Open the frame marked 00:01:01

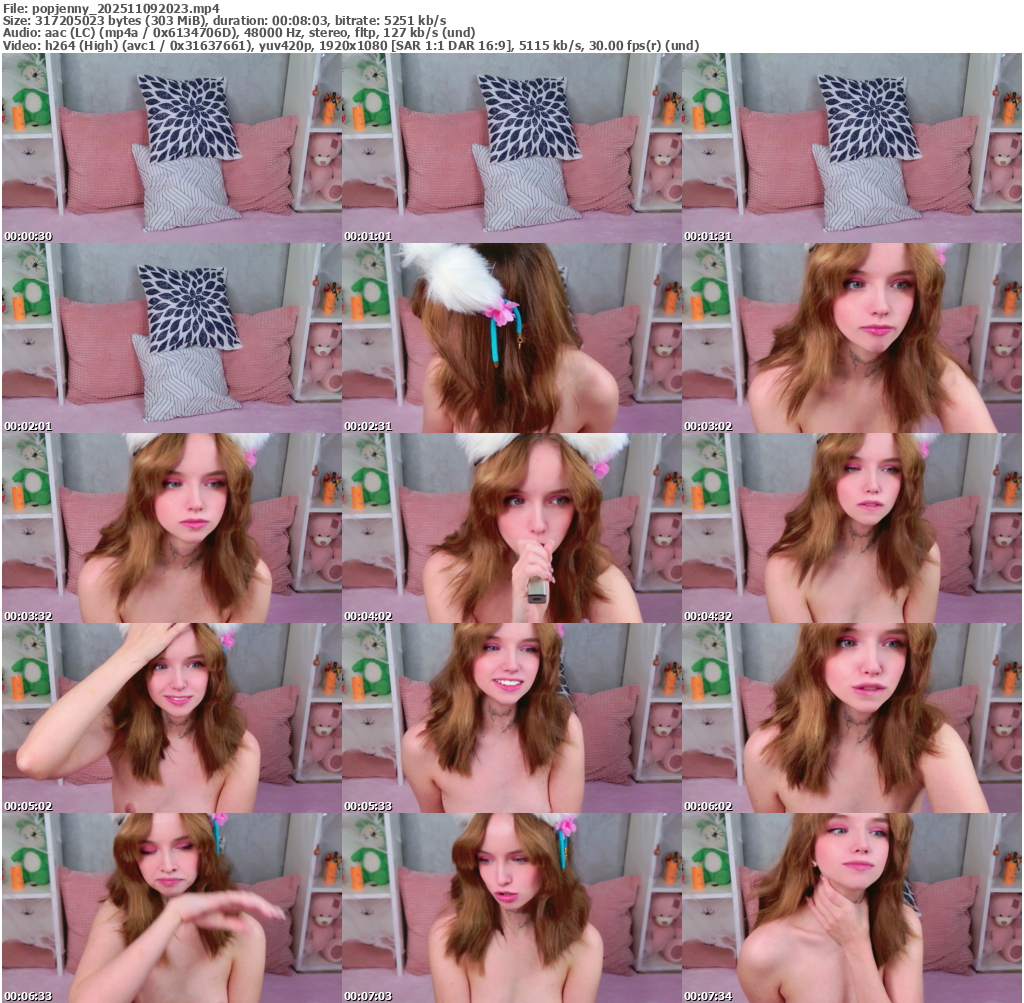point(511,148)
